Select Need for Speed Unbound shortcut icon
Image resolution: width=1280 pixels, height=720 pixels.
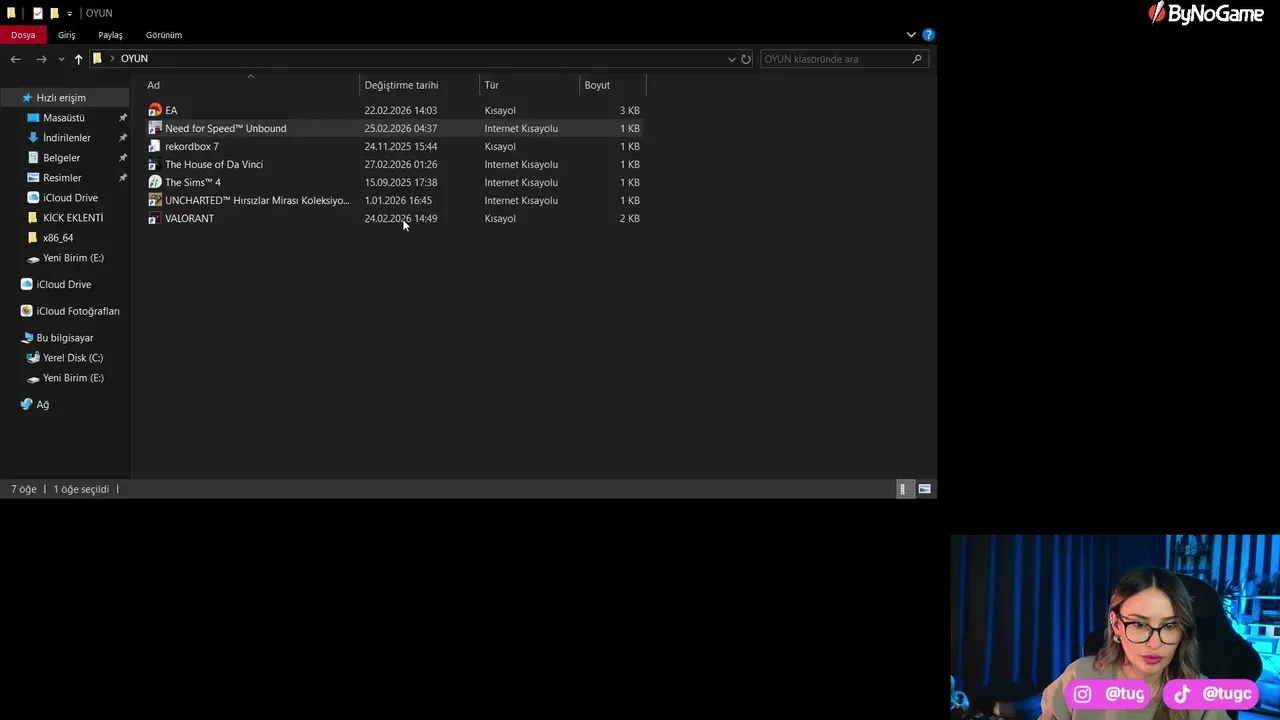click(x=155, y=128)
